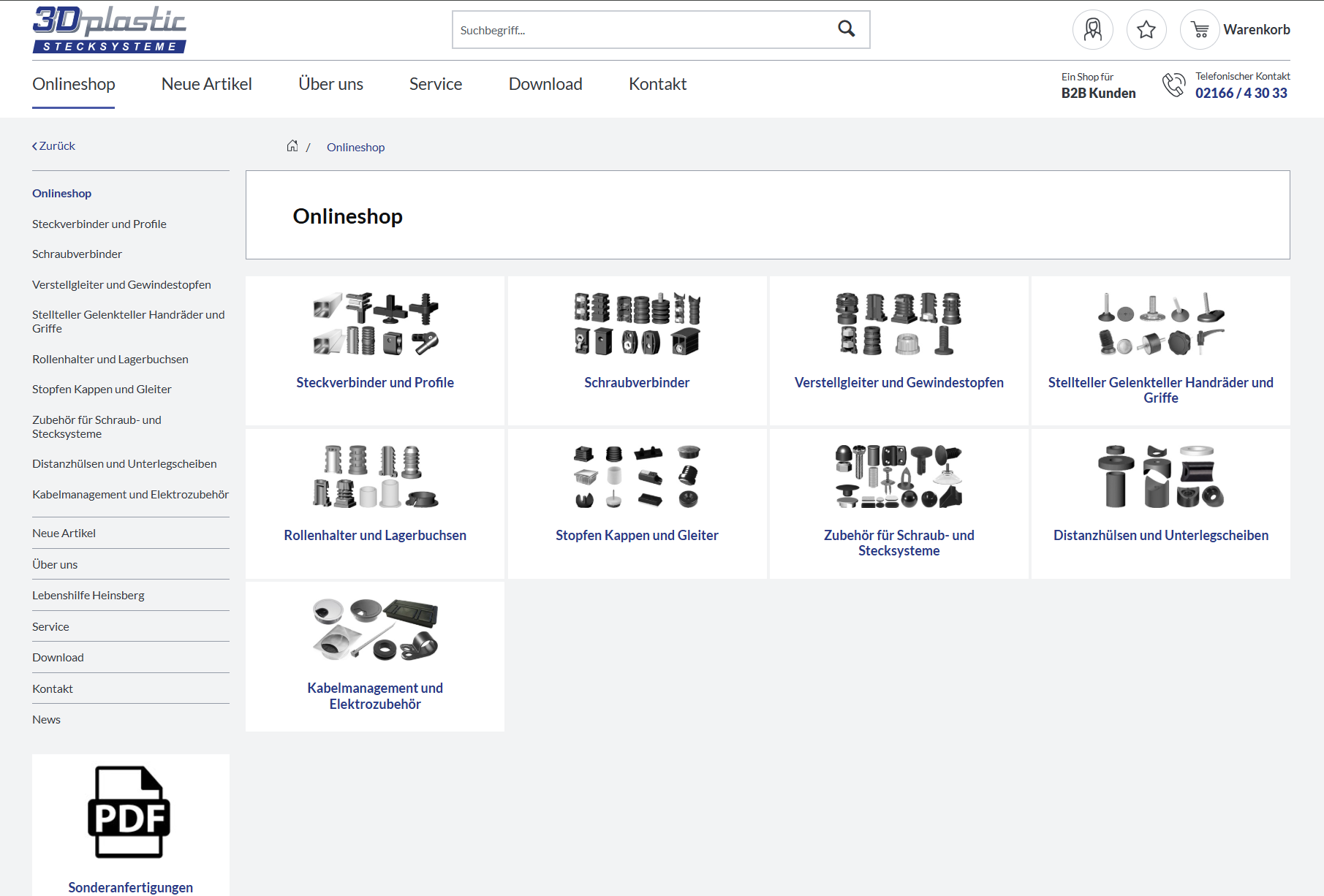
Task: Click the 3D plastic Stecksysteme logo
Action: tap(110, 30)
